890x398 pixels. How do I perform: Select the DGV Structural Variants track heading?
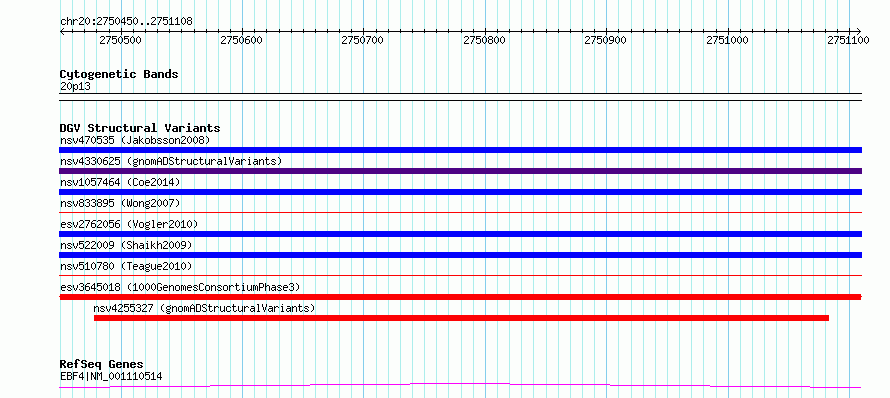point(140,128)
